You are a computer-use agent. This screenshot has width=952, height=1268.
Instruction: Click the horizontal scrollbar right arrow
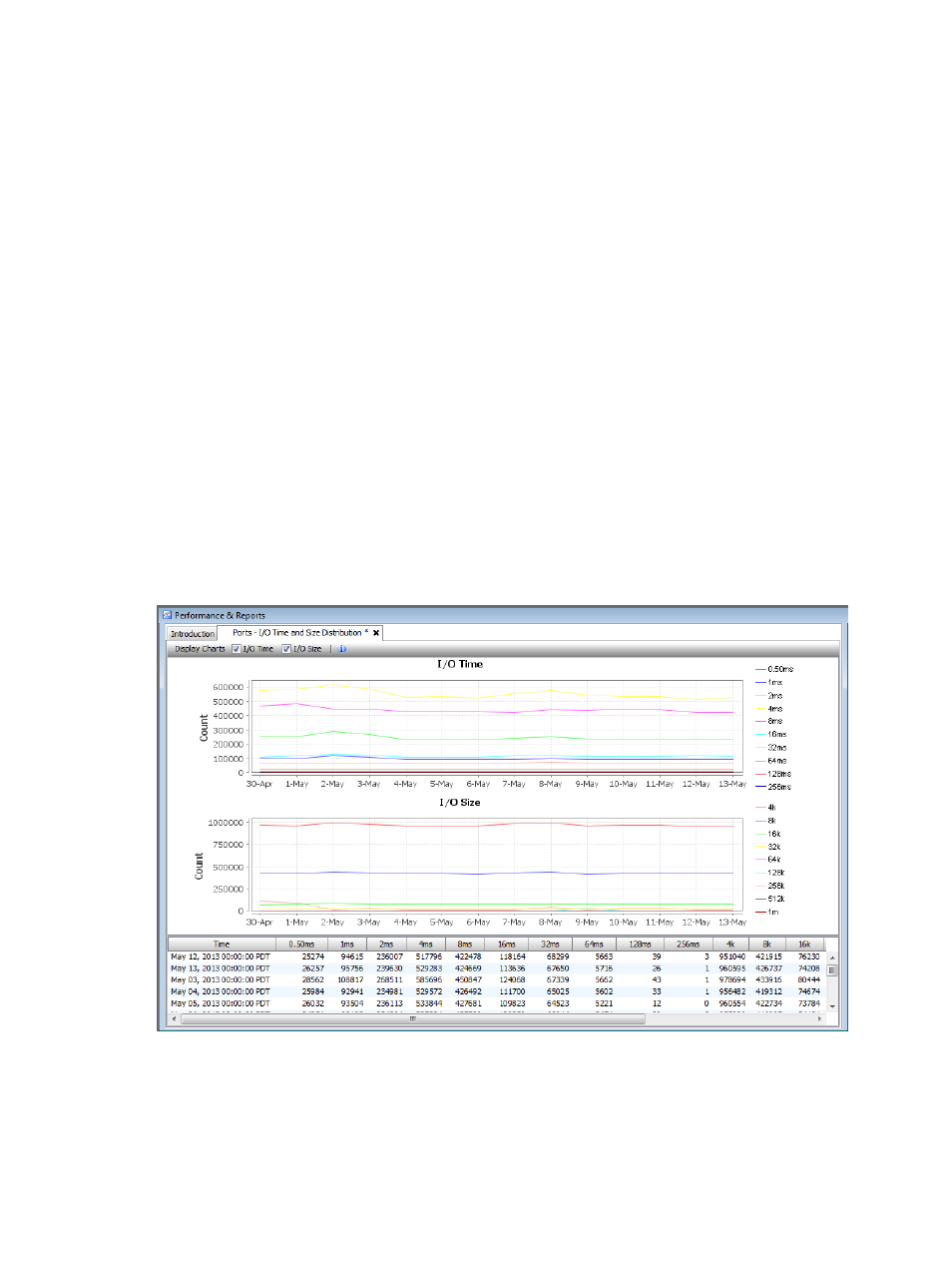tap(820, 1018)
